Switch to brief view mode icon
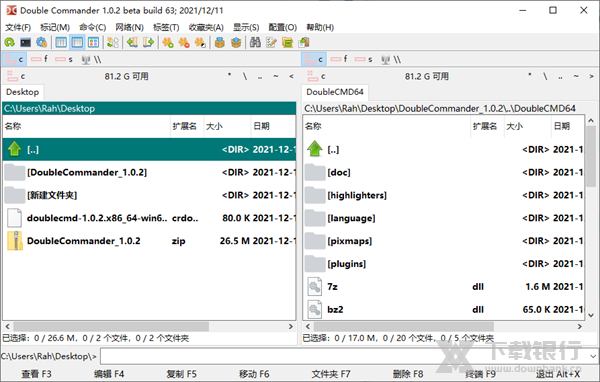The width and height of the screenshot is (600, 382). click(61, 42)
